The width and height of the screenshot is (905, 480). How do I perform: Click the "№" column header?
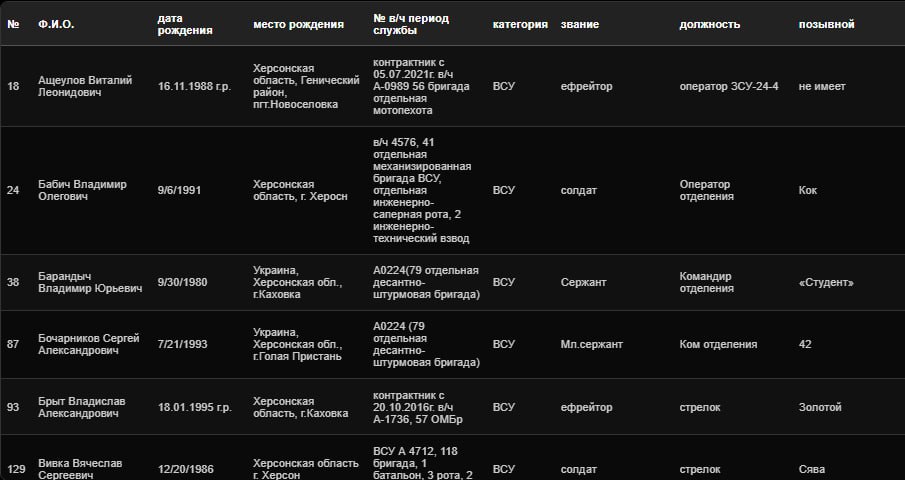click(x=13, y=24)
